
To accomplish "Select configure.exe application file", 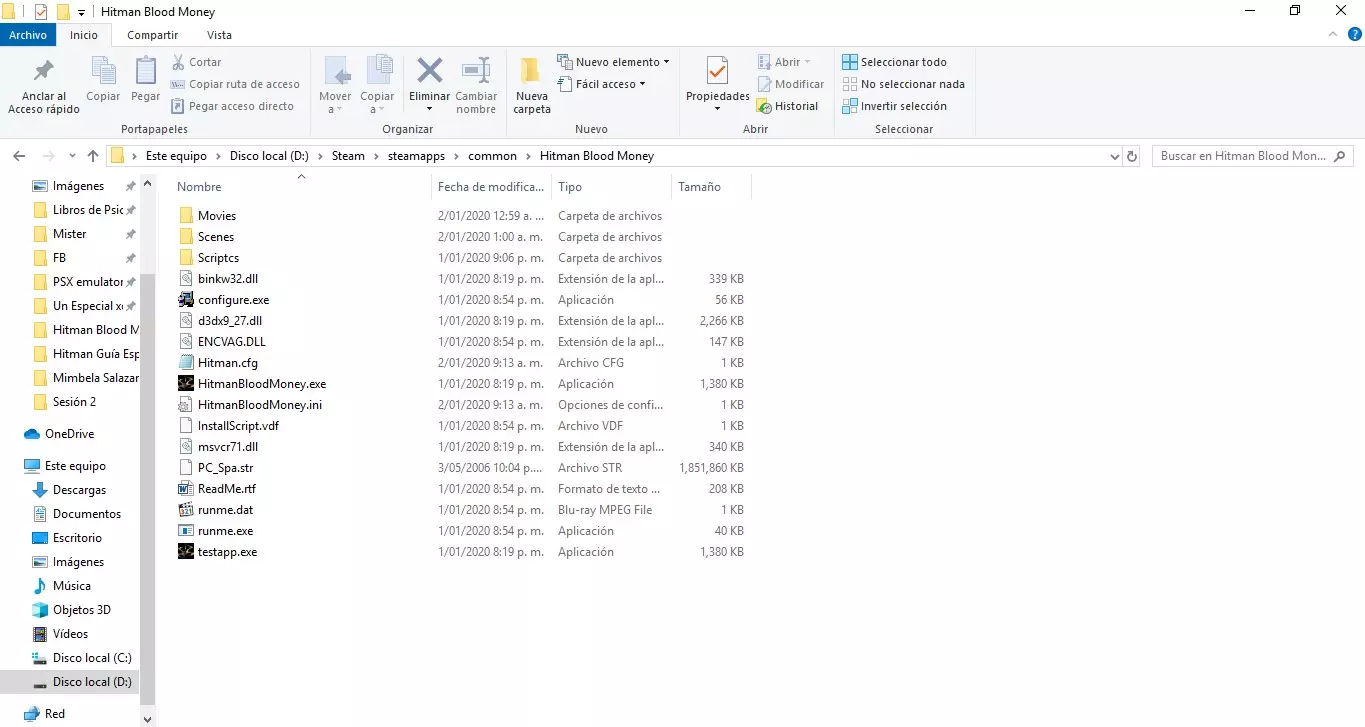I will [x=233, y=300].
